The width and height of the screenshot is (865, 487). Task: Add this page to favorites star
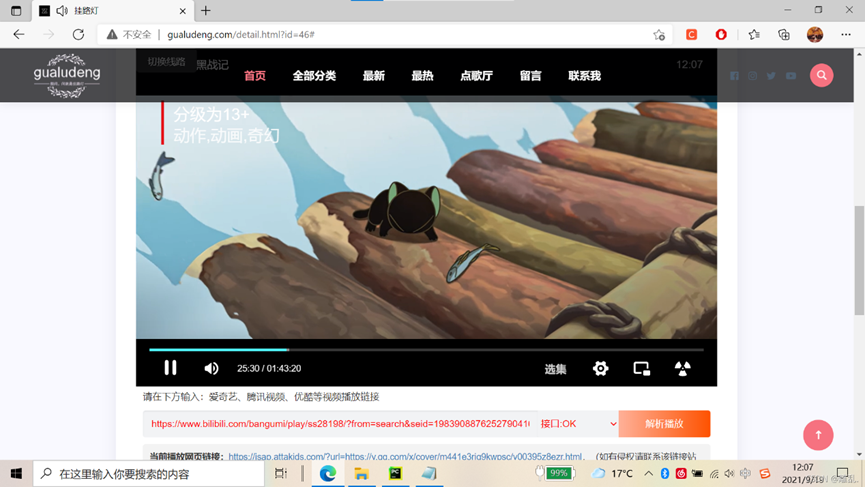coord(659,35)
